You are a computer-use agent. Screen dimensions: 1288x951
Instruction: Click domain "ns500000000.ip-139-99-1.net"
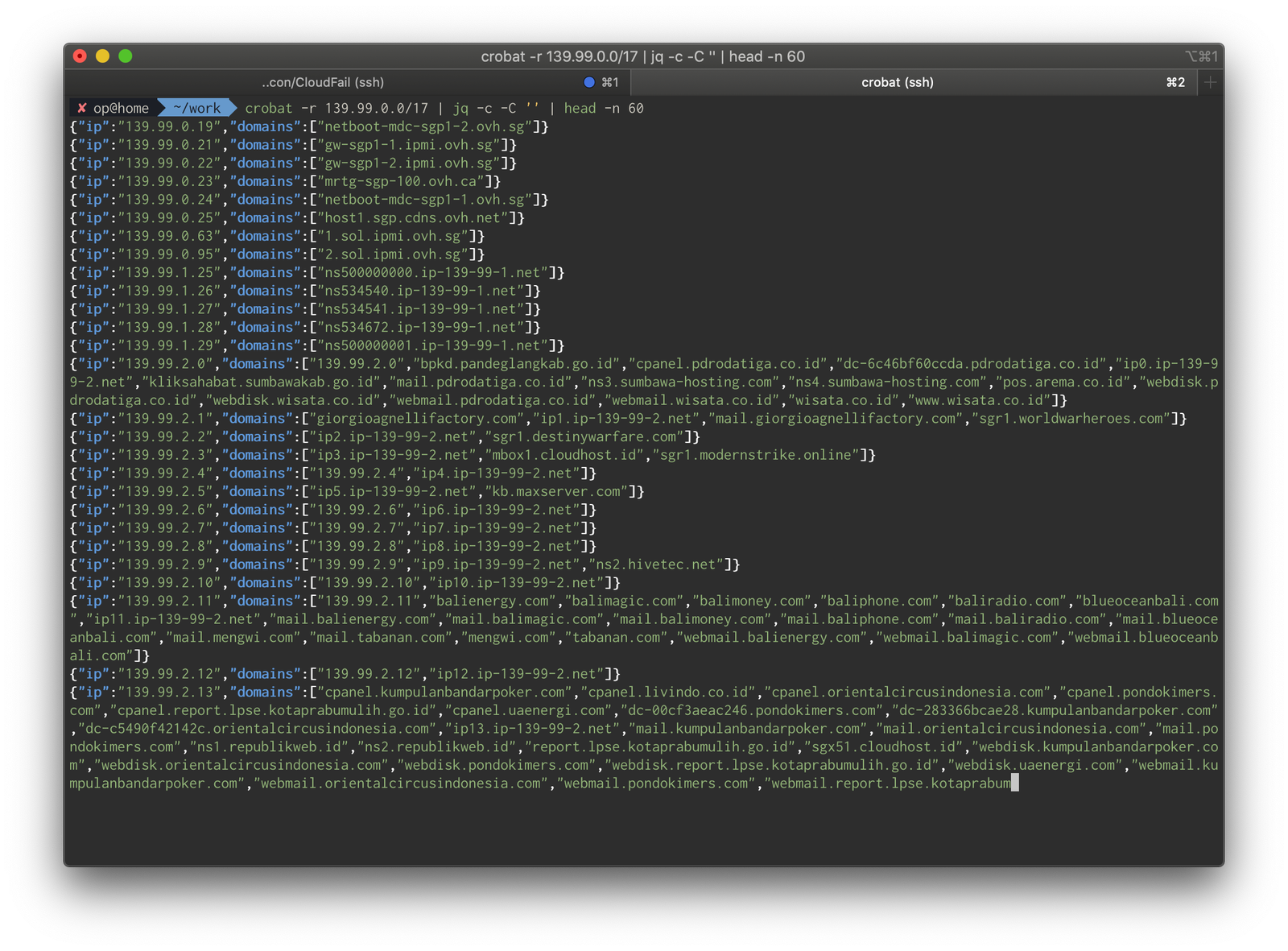tap(436, 272)
